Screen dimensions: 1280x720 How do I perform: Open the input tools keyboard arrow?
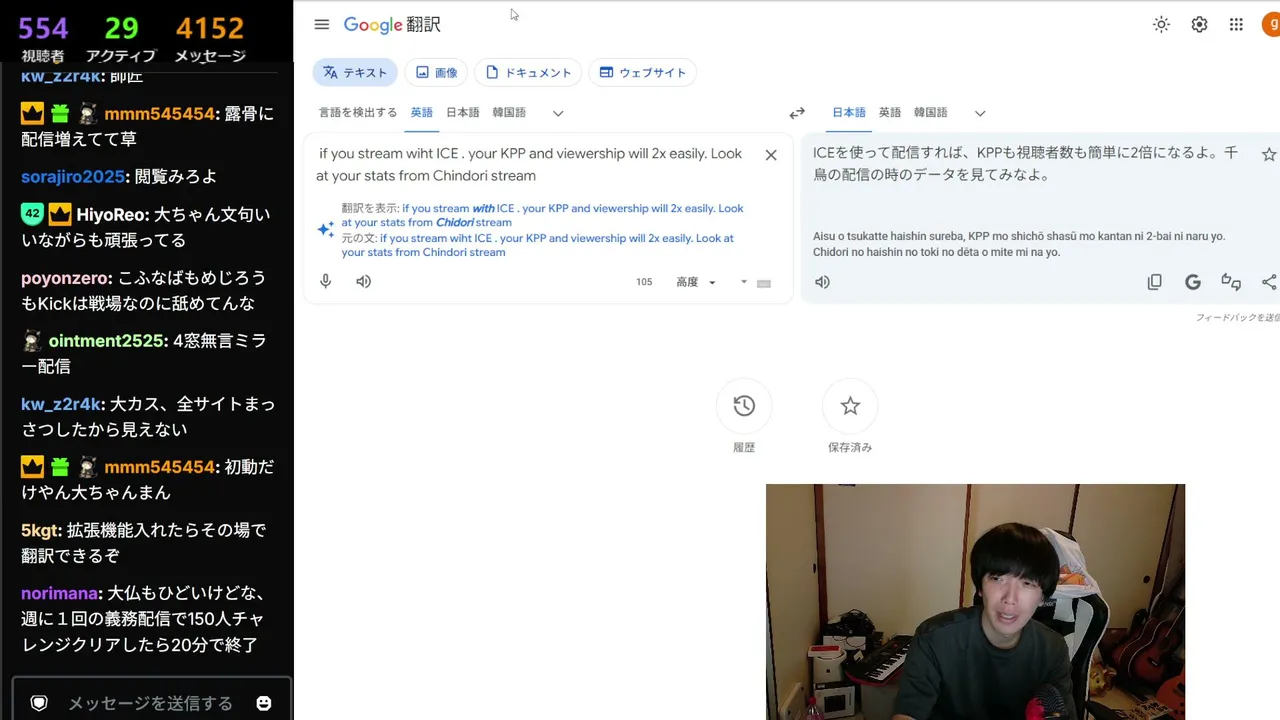pyautogui.click(x=744, y=282)
